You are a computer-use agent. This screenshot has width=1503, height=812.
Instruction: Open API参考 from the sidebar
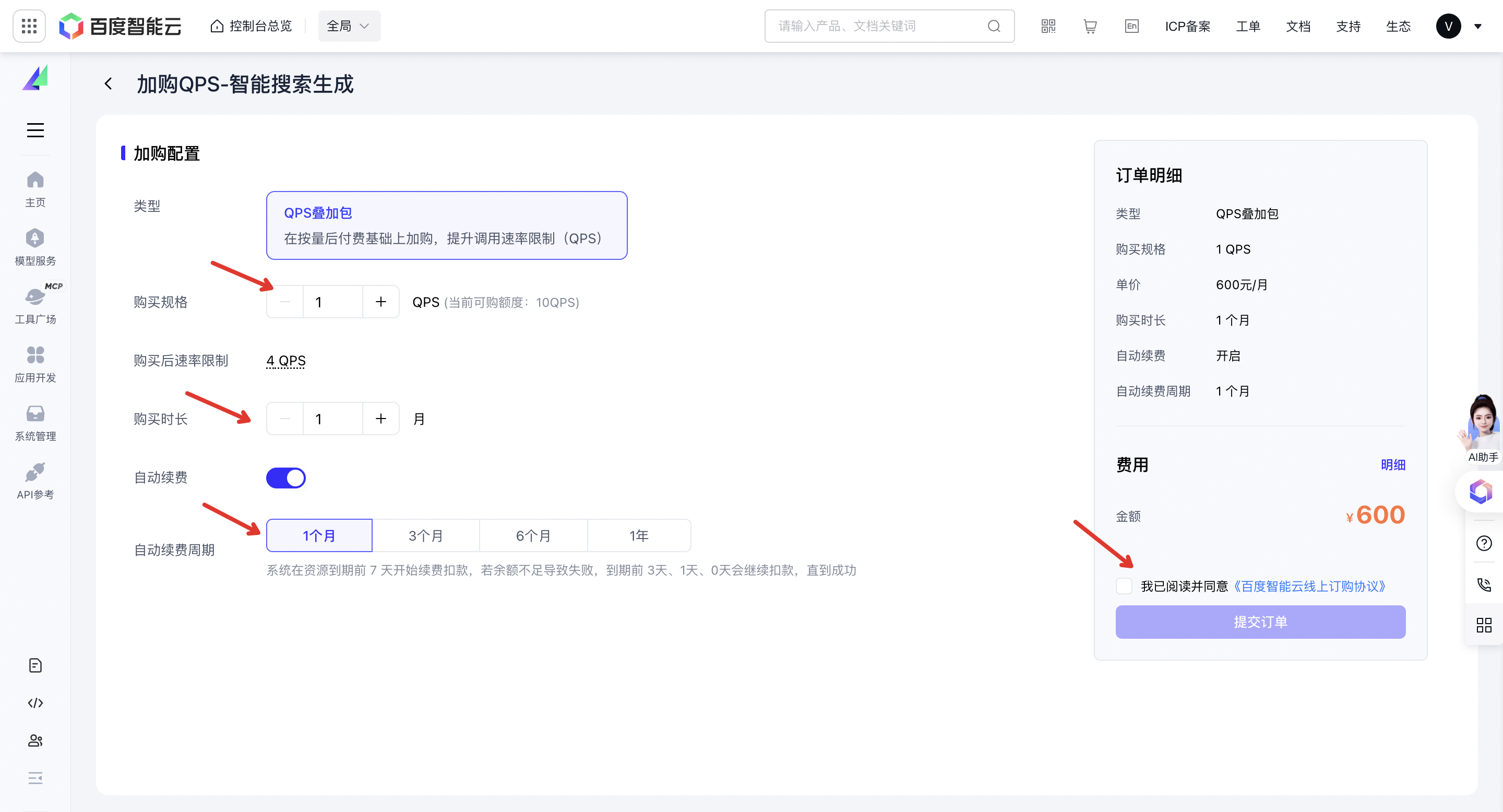click(35, 481)
